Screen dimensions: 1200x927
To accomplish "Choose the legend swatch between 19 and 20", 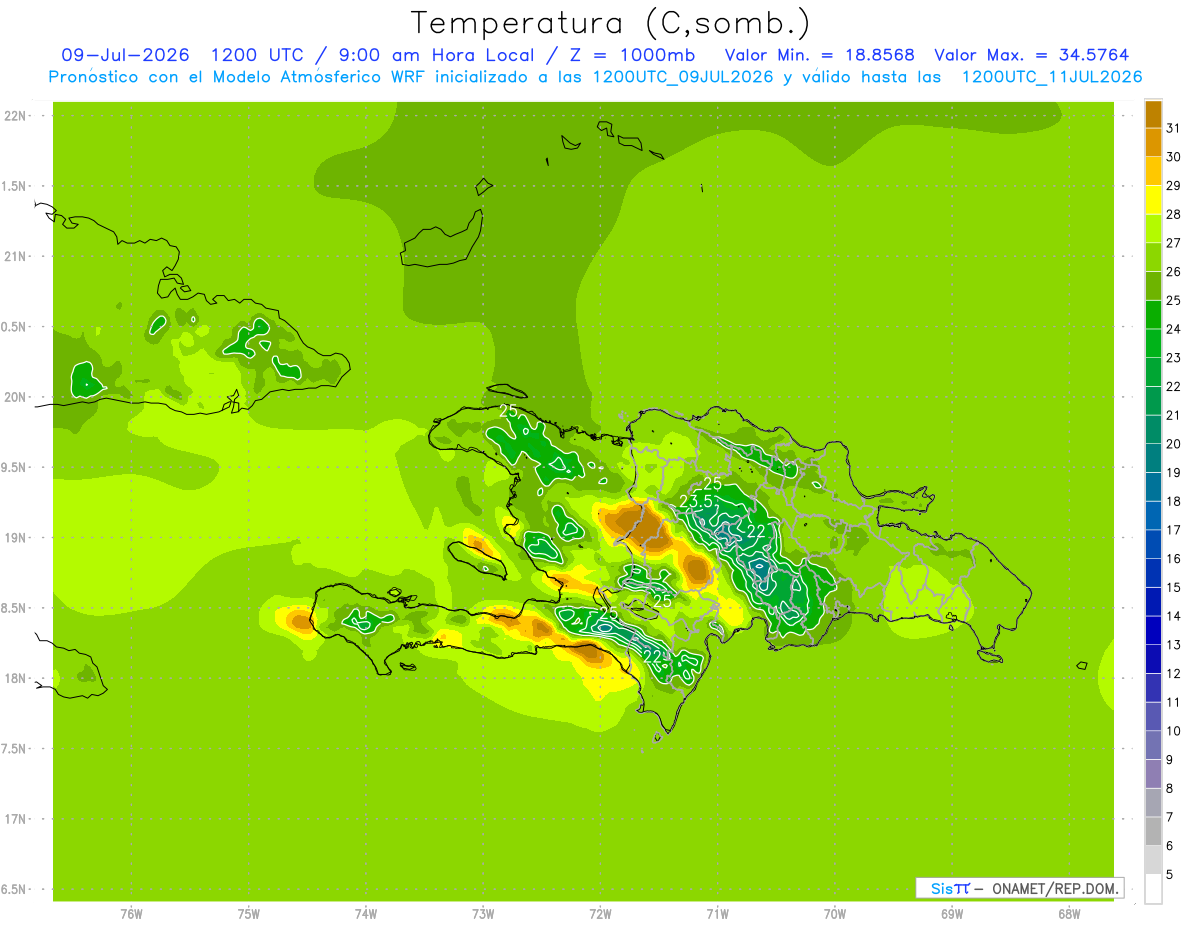I will coord(1153,458).
